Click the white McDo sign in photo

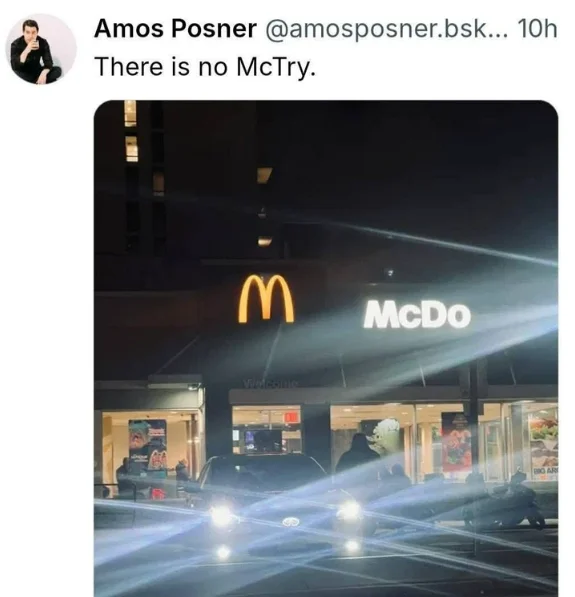click(417, 315)
